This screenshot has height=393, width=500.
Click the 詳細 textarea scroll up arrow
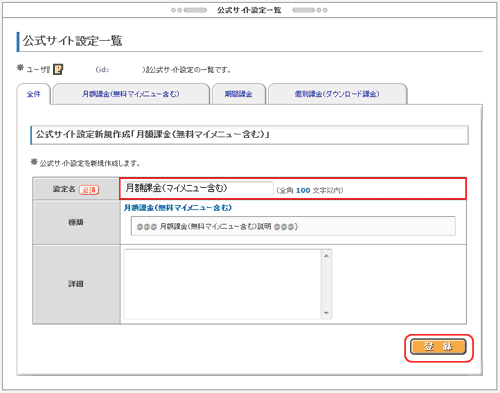(x=326, y=256)
